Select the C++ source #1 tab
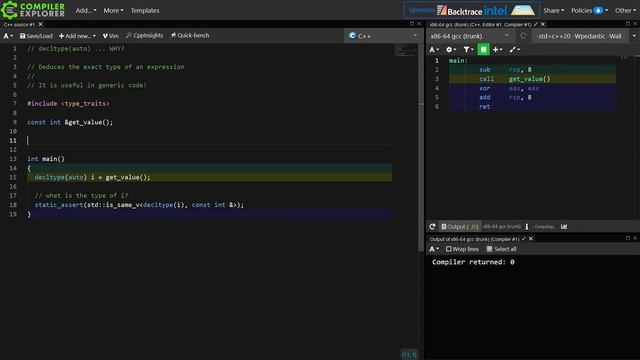This screenshot has height=360, width=640. pos(19,24)
